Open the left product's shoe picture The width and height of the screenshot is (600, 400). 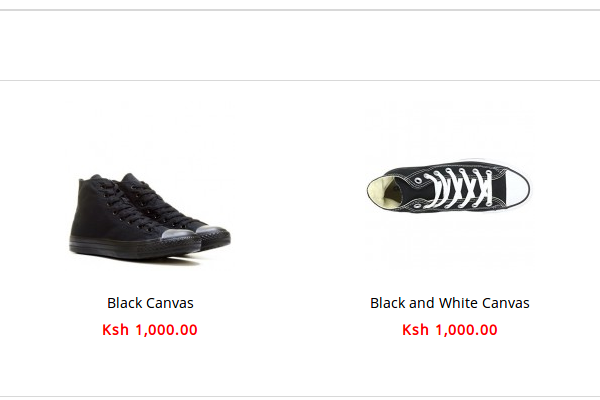pos(150,214)
